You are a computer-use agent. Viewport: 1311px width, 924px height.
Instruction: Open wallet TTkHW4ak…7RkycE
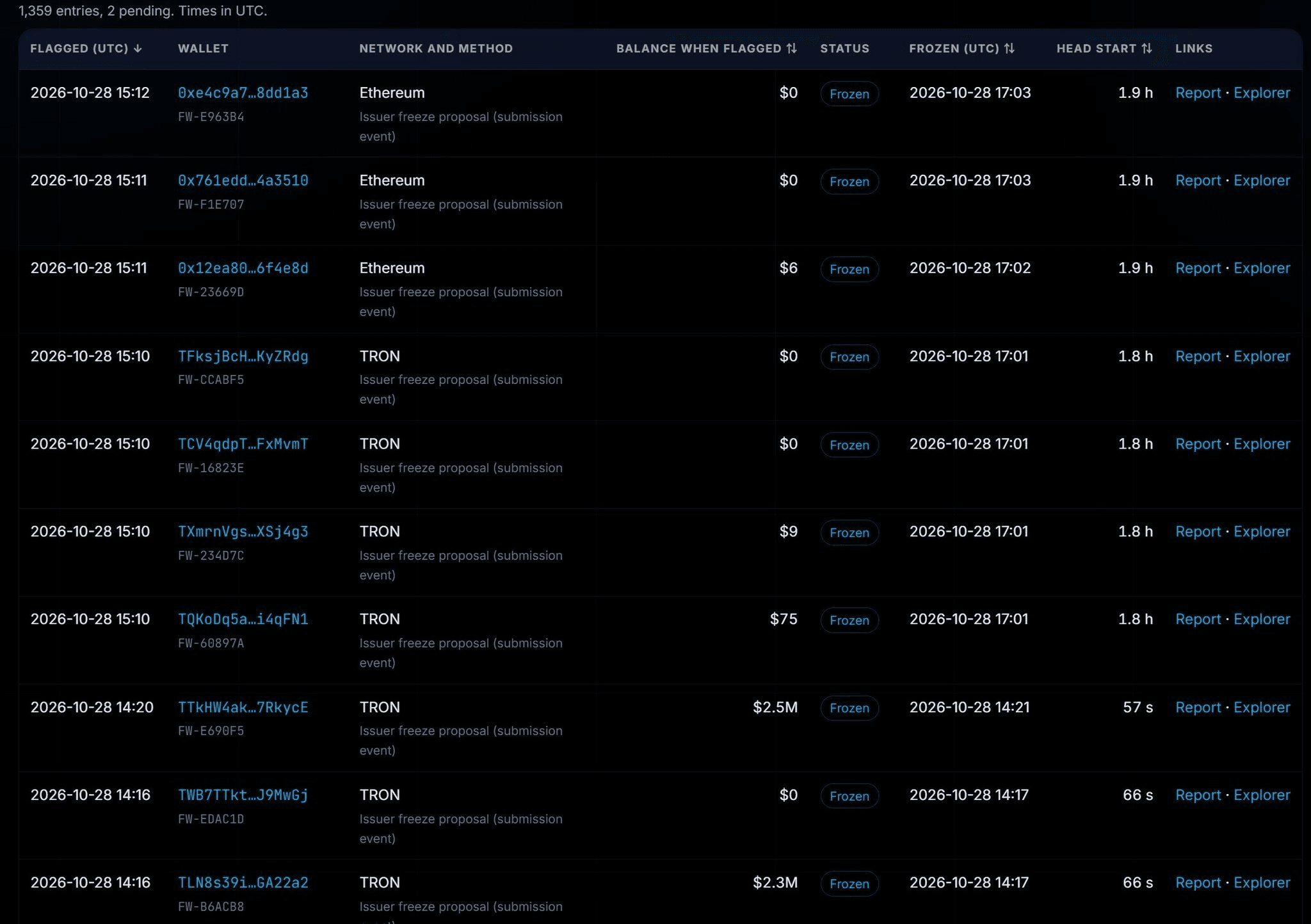243,708
